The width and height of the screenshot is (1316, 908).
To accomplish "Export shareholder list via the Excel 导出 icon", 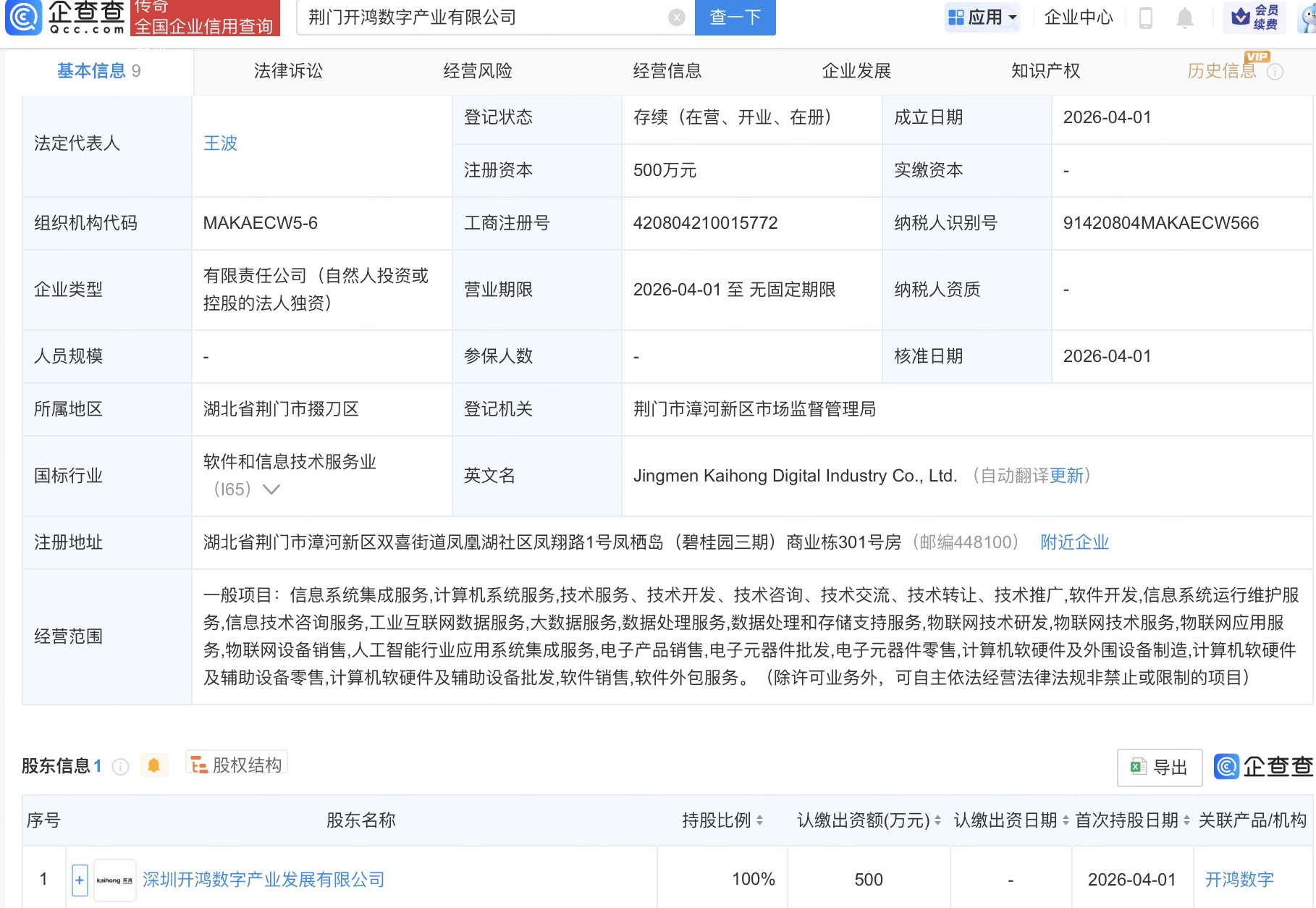I will tap(1137, 767).
